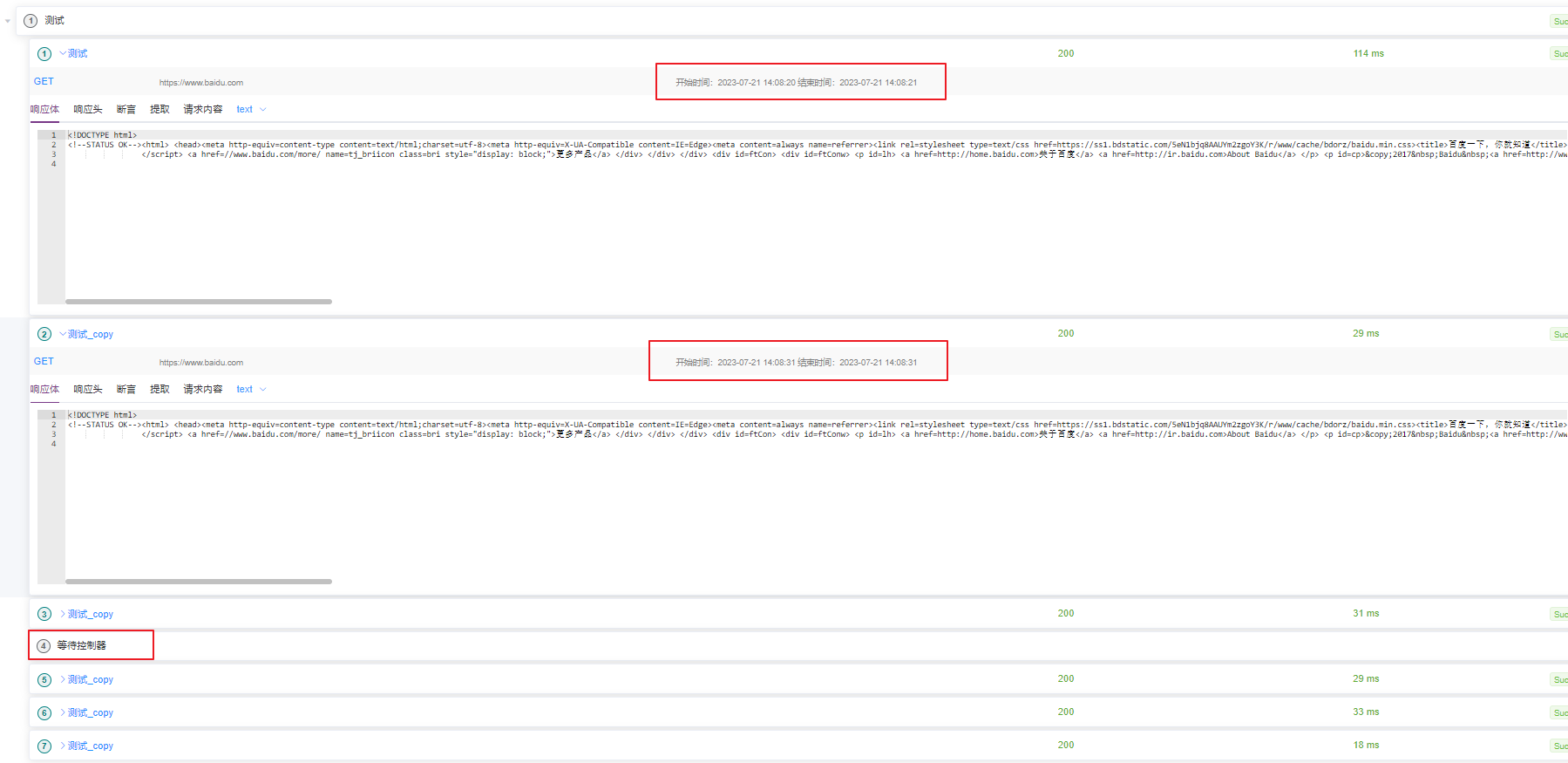Collapse step 2 测试_copy with its chevron
Viewport: 1568px width, 763px height.
(x=63, y=334)
